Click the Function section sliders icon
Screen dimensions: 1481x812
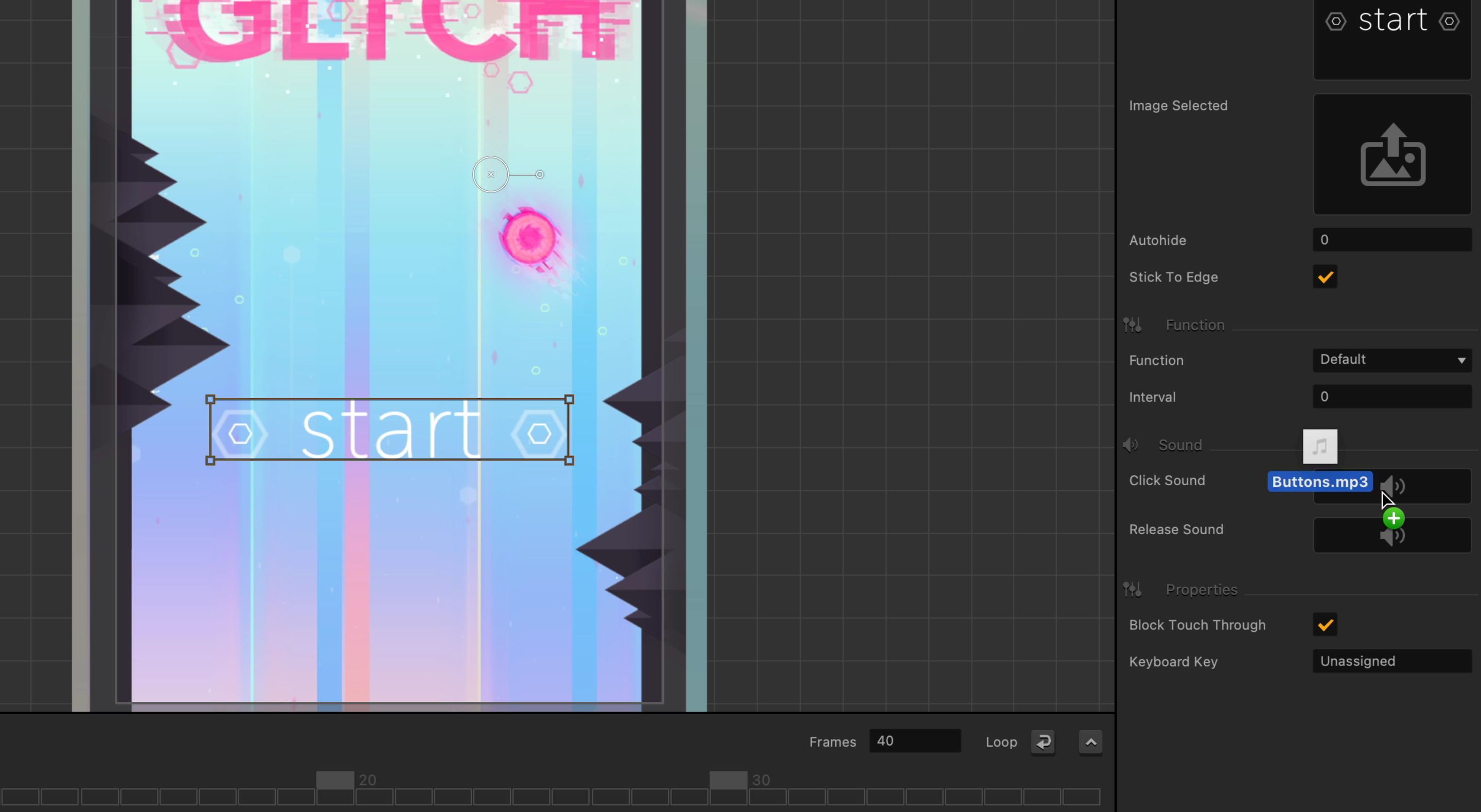point(1133,326)
